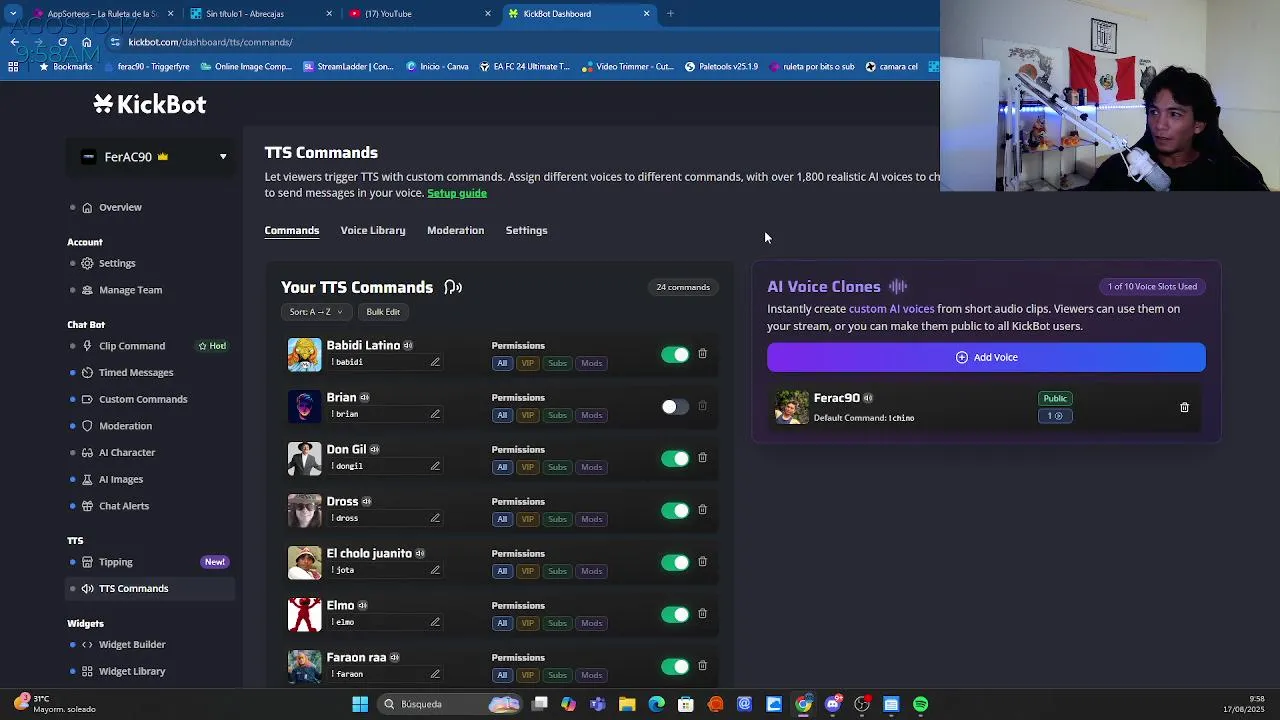Toggle Subs permission for Don Gil
This screenshot has width=1280, height=720.
coord(557,467)
